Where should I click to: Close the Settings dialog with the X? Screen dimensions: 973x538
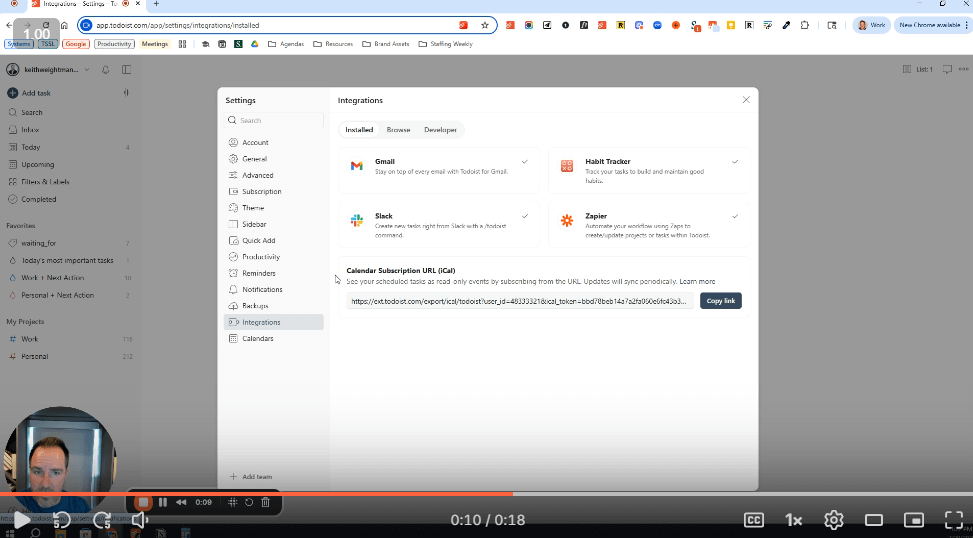point(746,100)
